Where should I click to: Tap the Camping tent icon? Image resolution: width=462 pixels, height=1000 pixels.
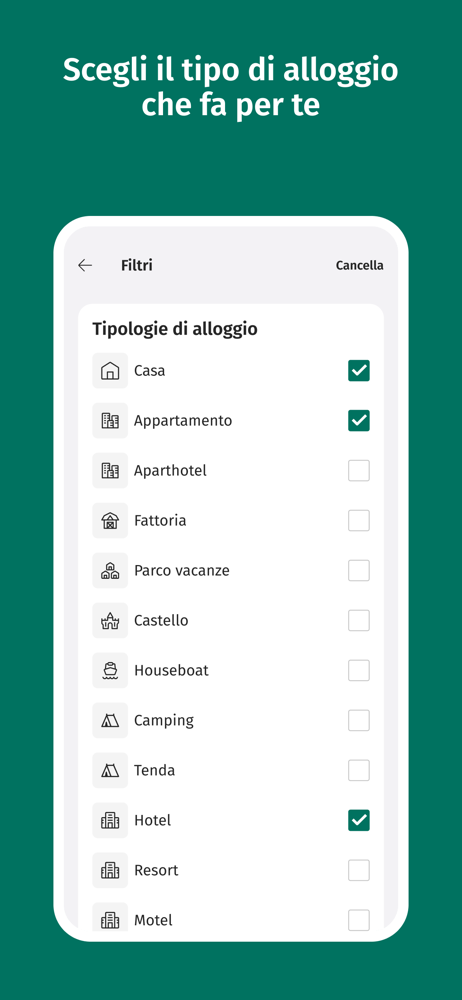pyautogui.click(x=110, y=720)
